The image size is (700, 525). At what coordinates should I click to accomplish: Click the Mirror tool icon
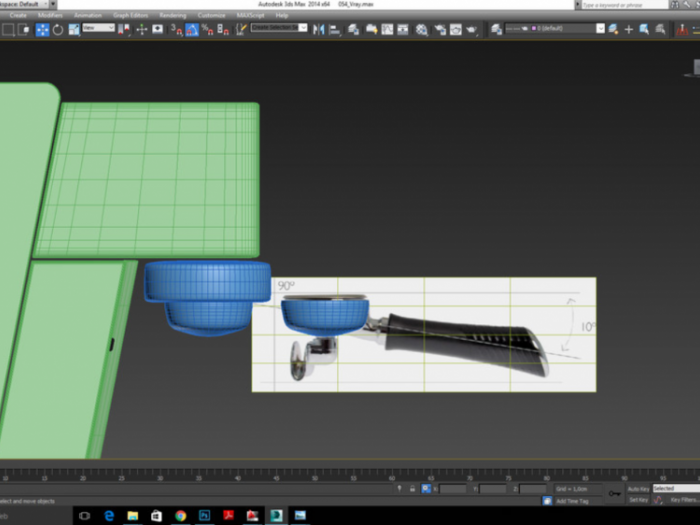318,30
